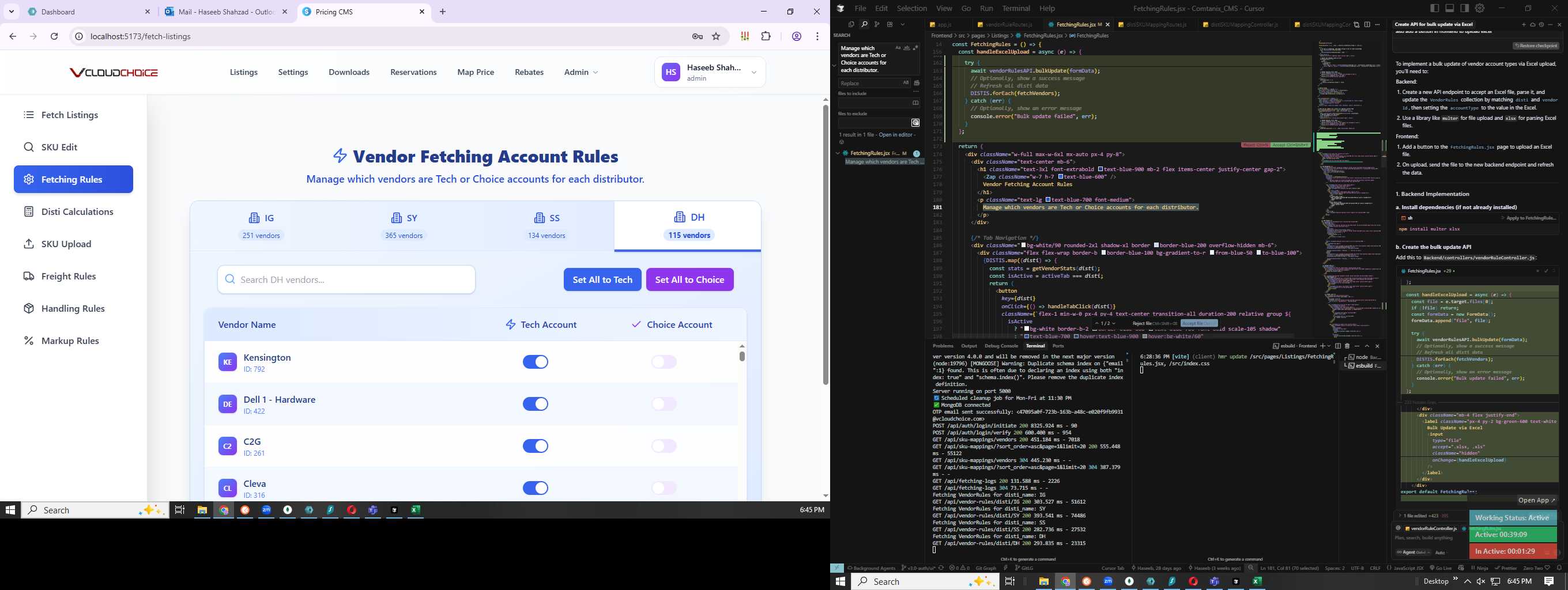This screenshot has height=590, width=1568.
Task: Switch to the IG distributor tab
Action: pyautogui.click(x=261, y=226)
